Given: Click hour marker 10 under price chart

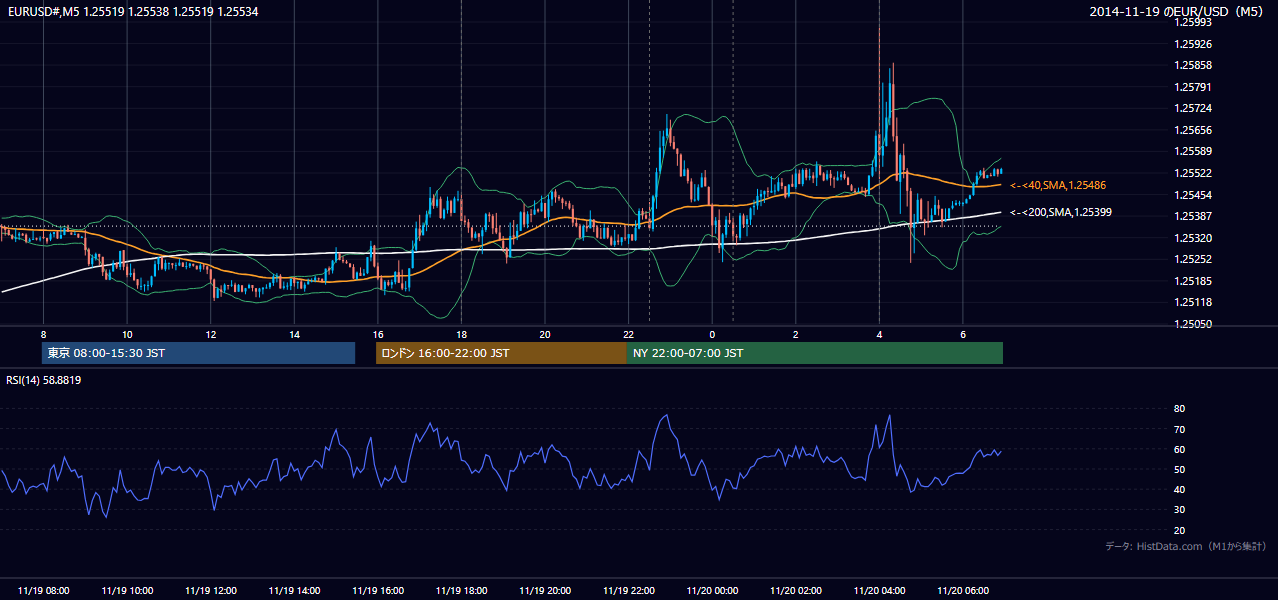Looking at the screenshot, I should coord(127,334).
